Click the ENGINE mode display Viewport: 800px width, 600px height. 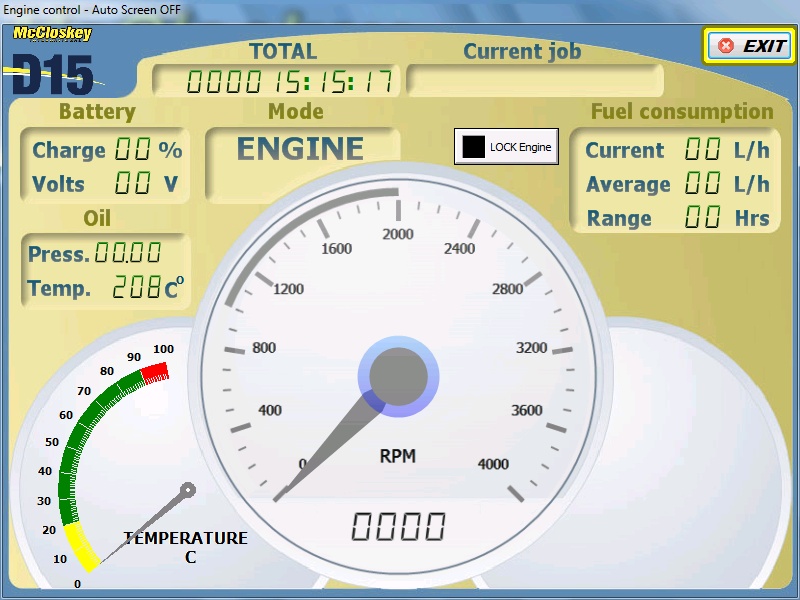(x=301, y=149)
